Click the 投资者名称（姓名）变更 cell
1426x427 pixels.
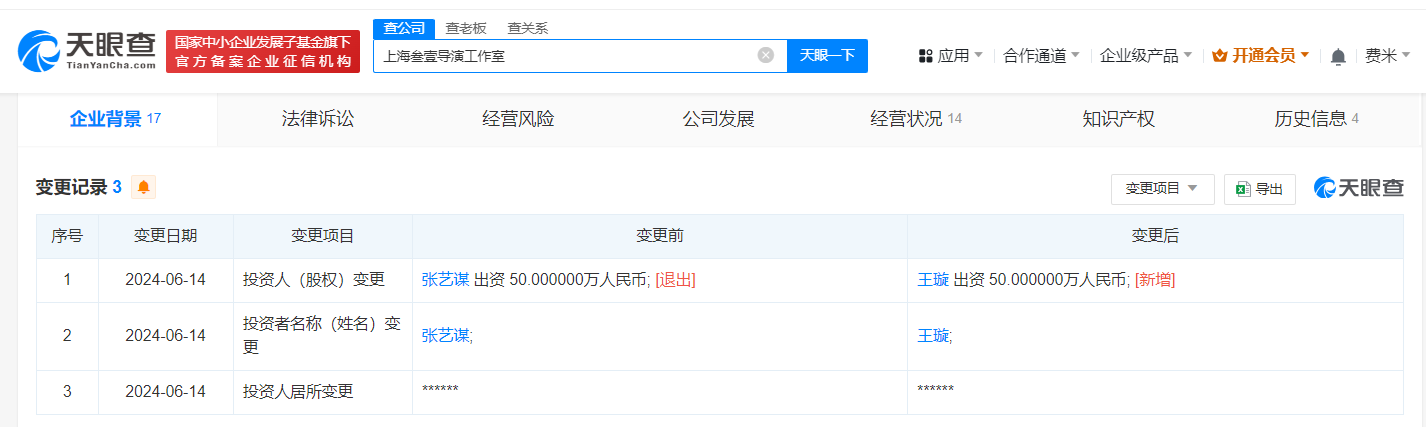pos(322,336)
